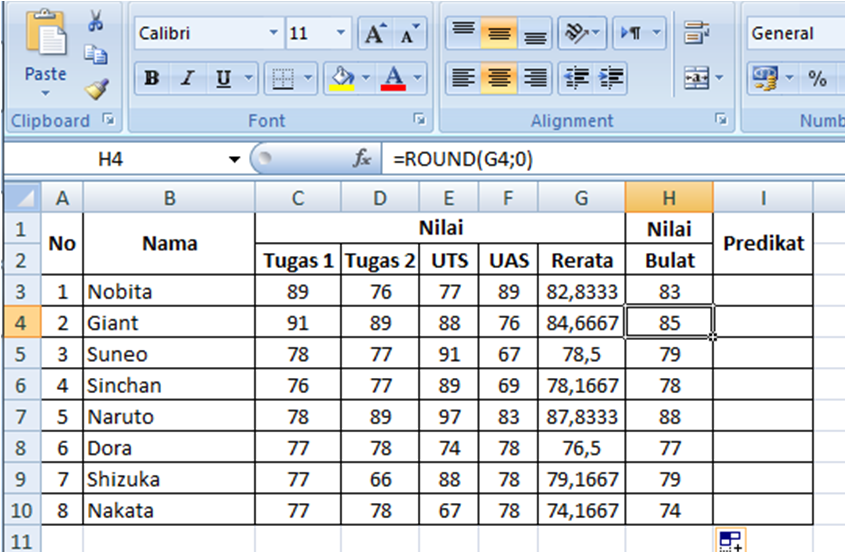Decrease font size with Shrink Font

point(410,33)
